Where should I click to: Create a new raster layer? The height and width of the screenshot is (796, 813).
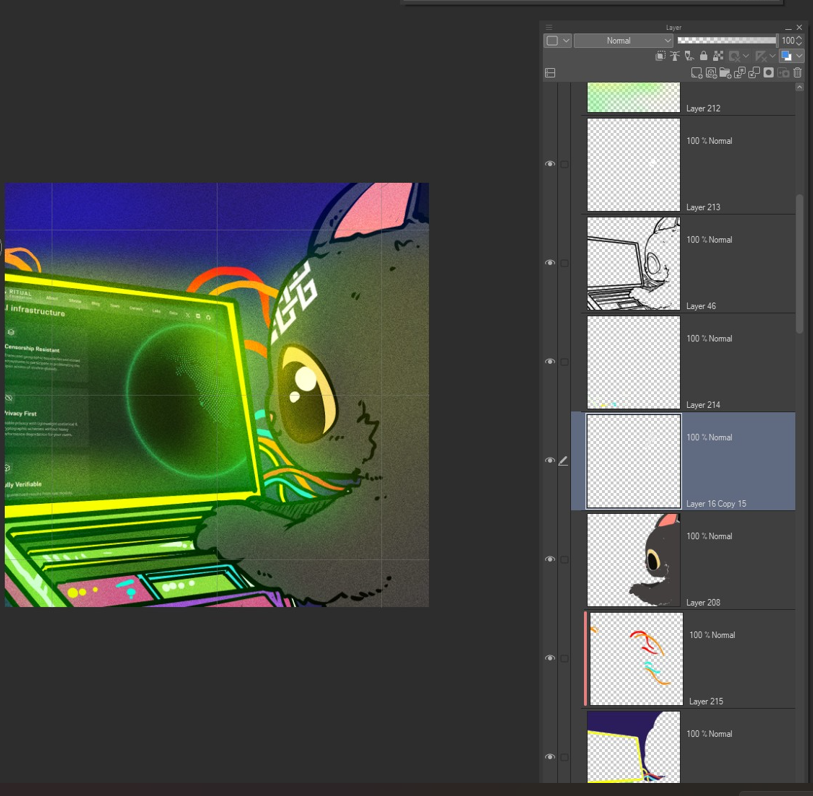click(x=697, y=73)
